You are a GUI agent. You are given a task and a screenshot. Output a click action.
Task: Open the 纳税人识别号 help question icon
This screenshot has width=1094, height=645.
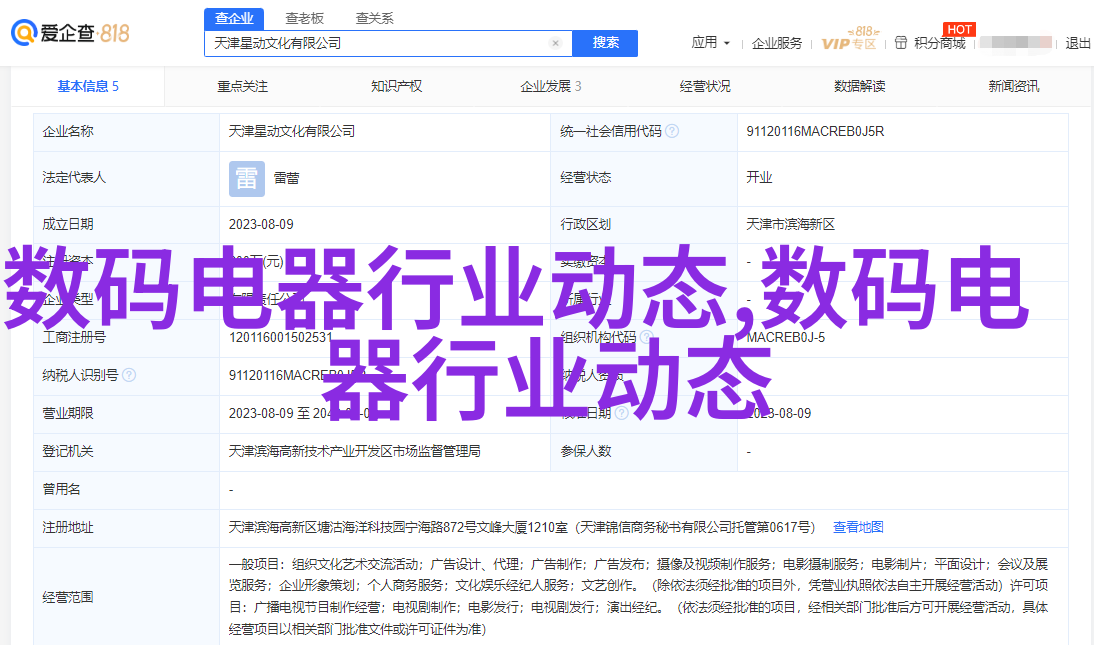[129, 375]
